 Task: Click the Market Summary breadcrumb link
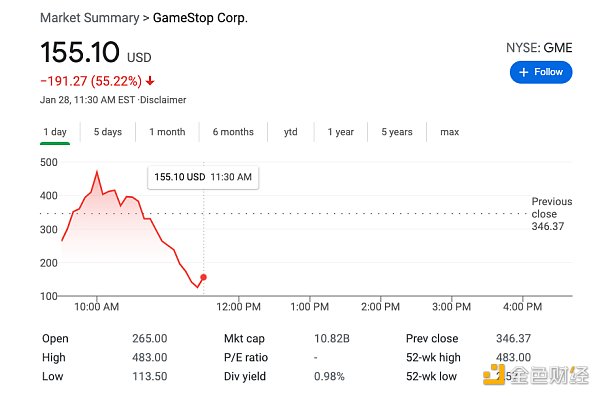coord(90,18)
